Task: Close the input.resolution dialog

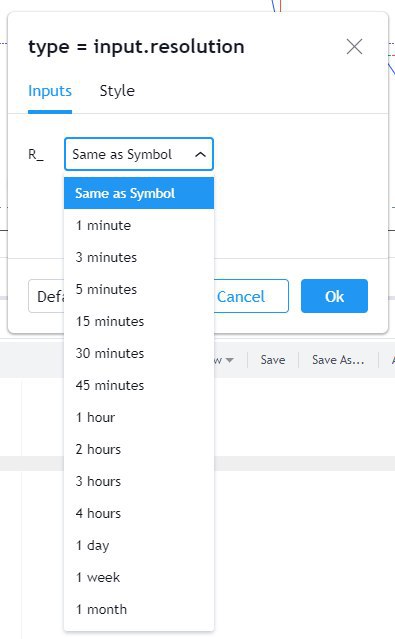Action: tap(354, 46)
